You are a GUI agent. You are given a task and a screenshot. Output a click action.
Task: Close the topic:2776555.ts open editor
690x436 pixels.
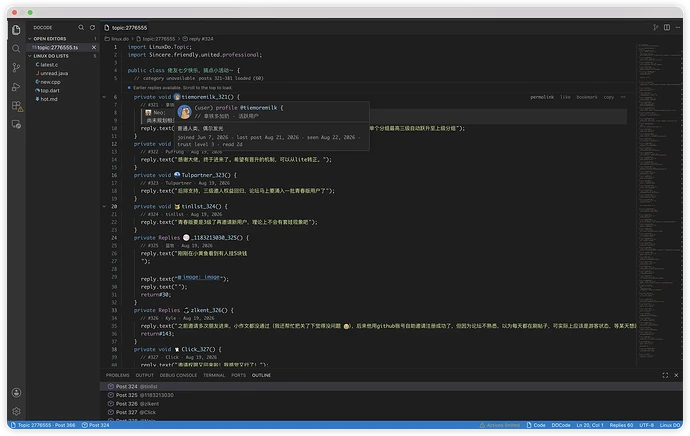[x=94, y=47]
